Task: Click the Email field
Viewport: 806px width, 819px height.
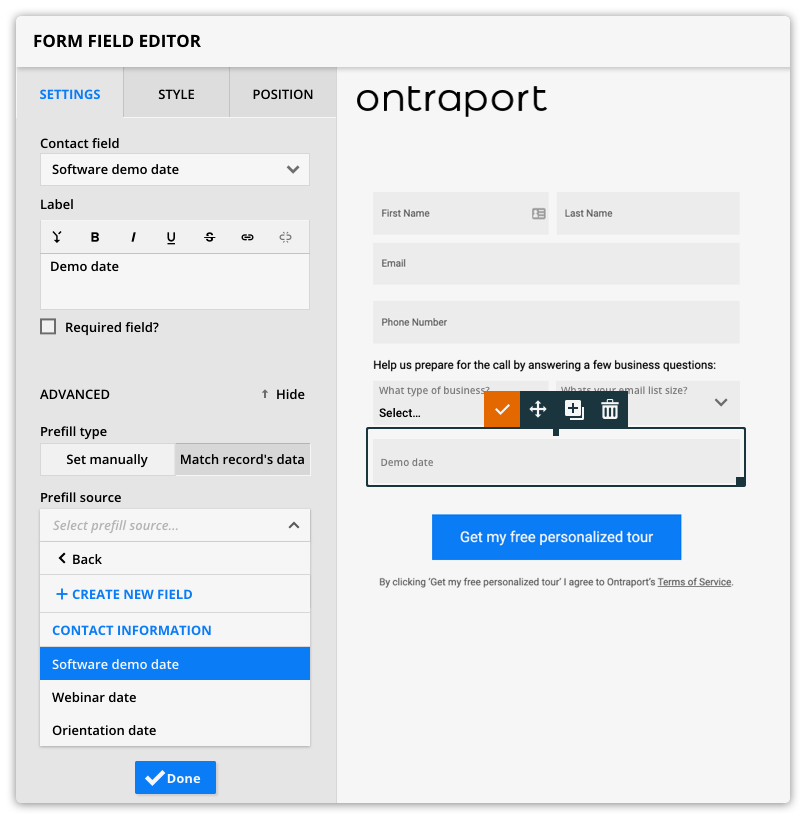Action: coord(556,263)
